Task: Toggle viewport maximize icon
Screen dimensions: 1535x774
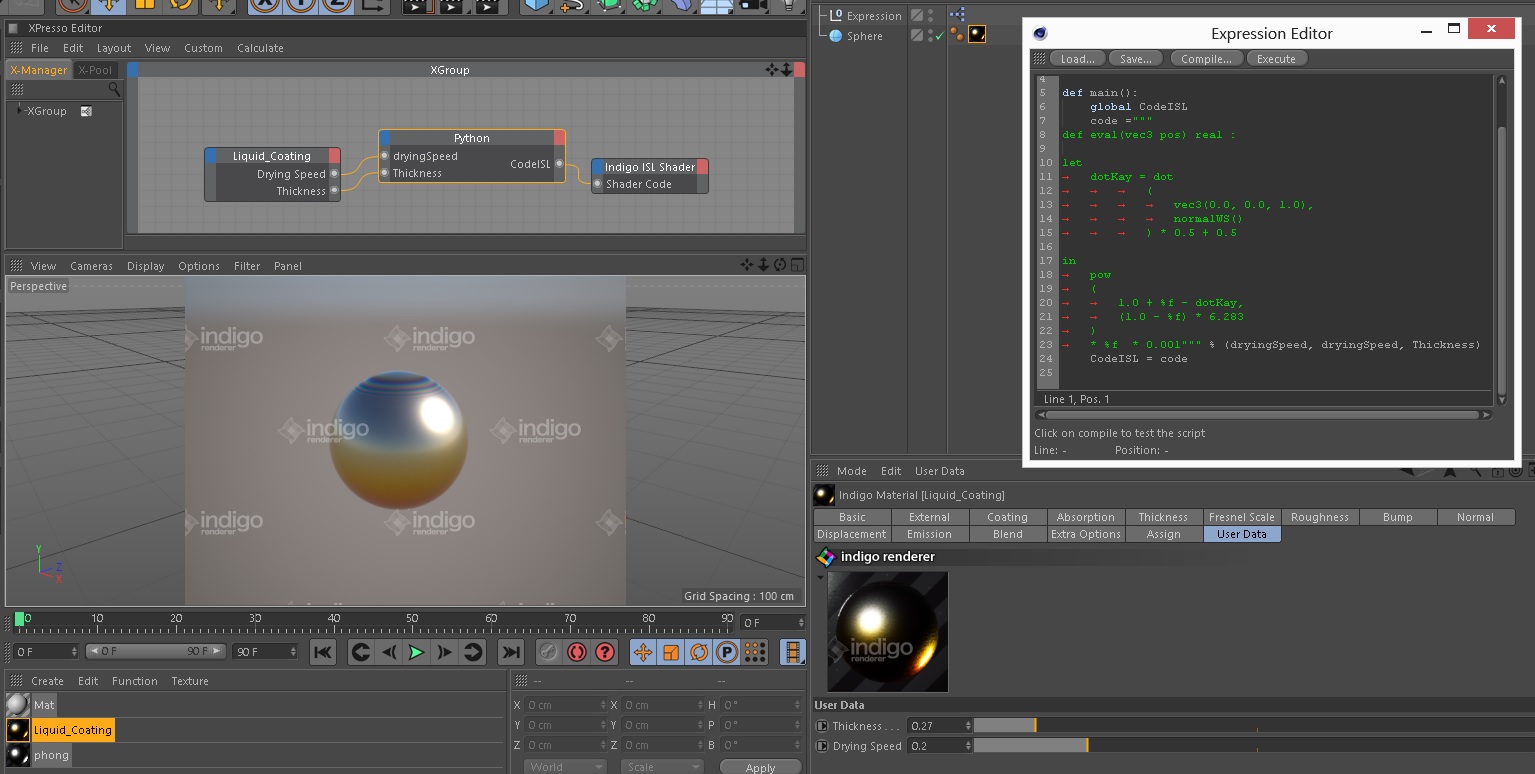Action: point(796,265)
